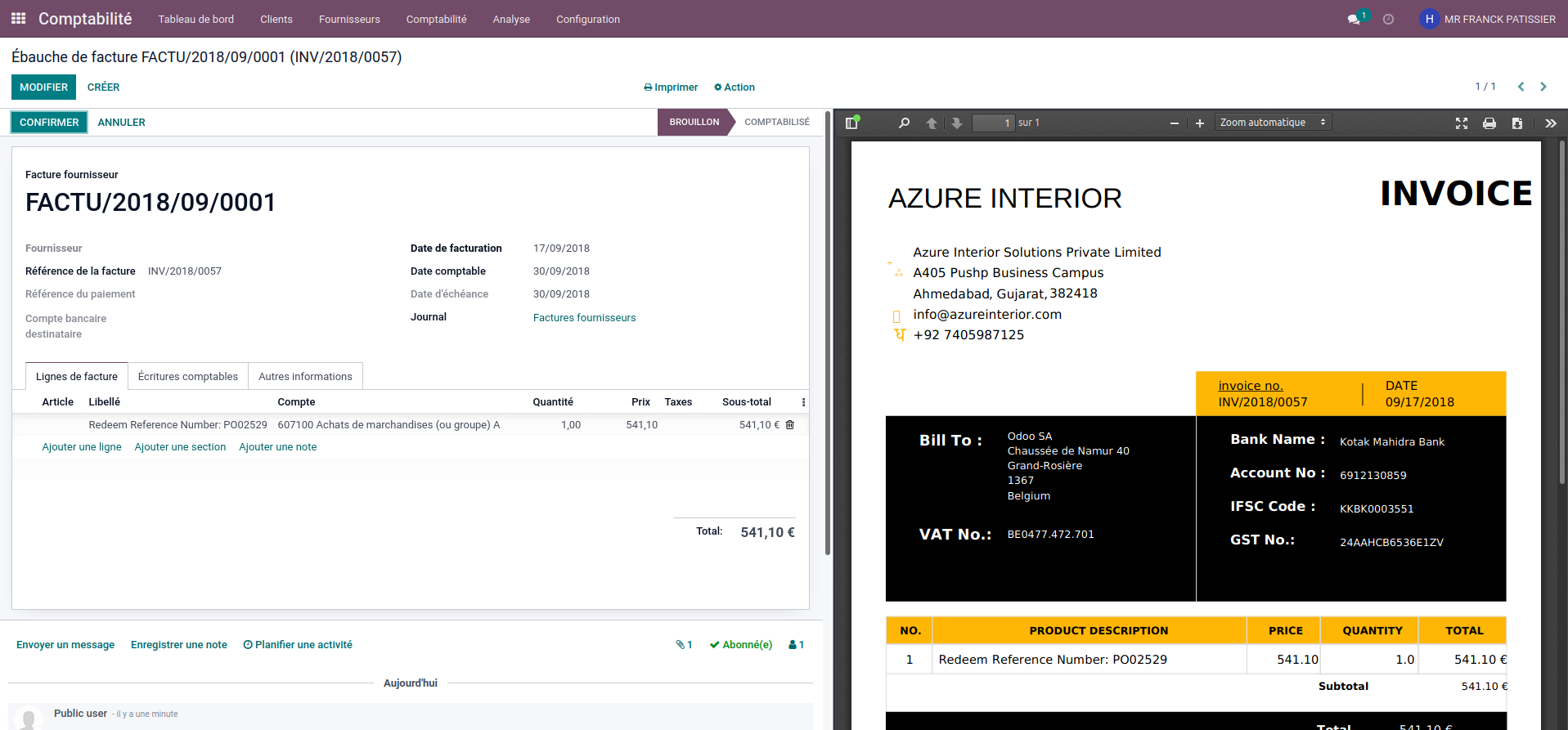Switch to Écritures comptables tab
1568x730 pixels.
(x=188, y=377)
